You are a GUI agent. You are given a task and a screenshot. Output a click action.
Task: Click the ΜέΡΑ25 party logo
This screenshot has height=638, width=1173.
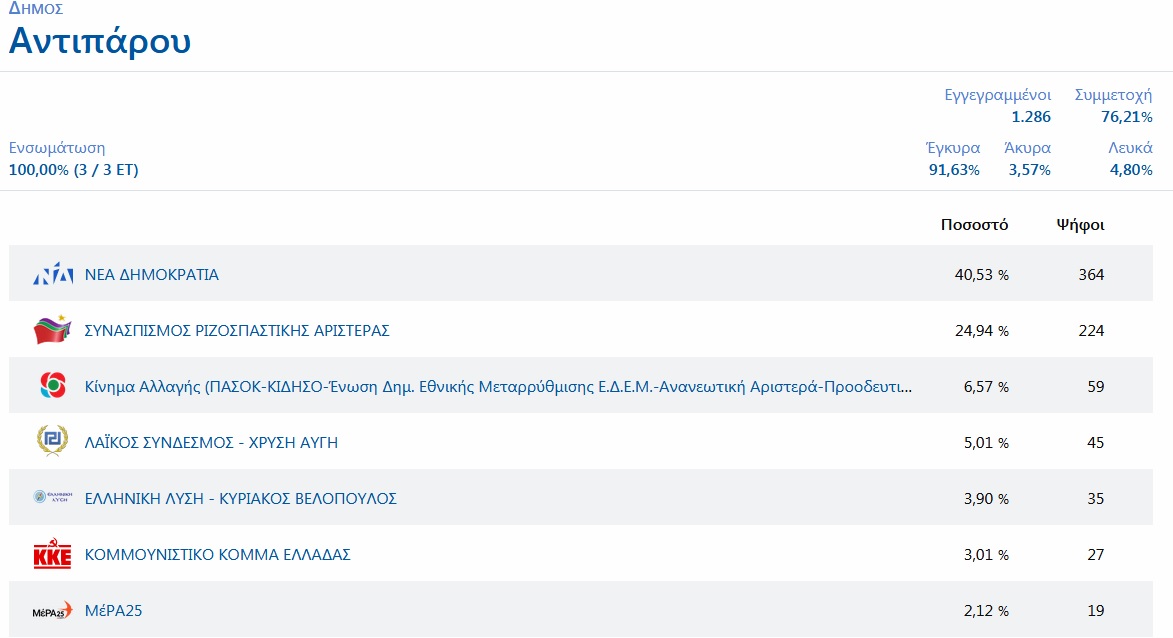tap(52, 610)
